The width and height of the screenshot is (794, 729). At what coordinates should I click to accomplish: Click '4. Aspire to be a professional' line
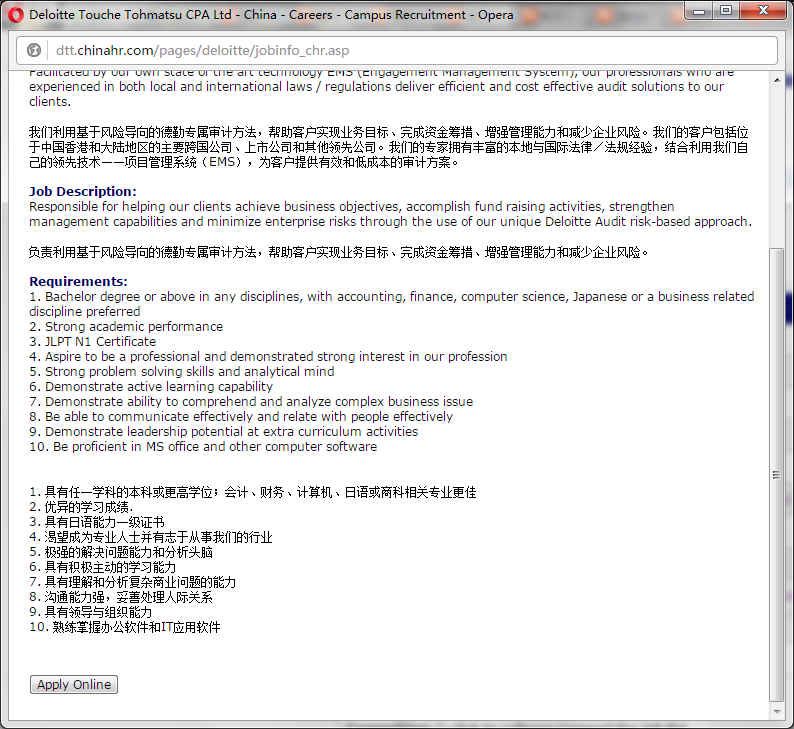(x=268, y=356)
